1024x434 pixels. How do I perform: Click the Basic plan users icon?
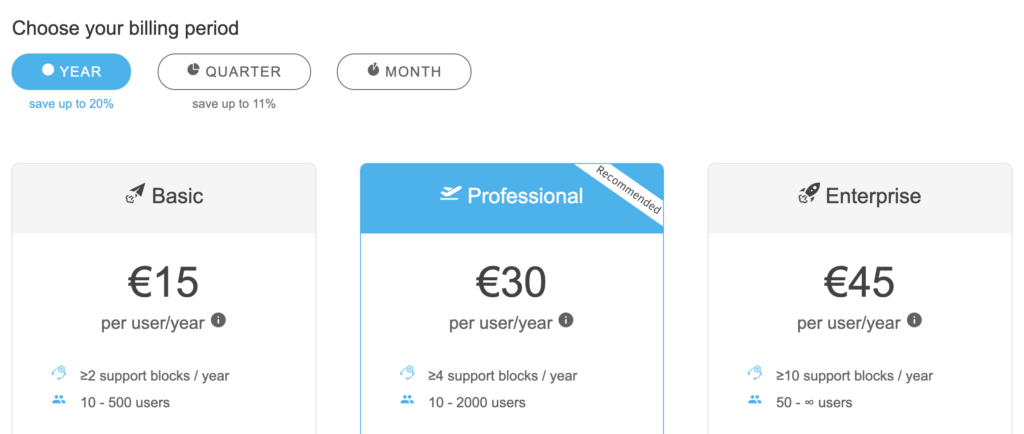click(x=58, y=401)
